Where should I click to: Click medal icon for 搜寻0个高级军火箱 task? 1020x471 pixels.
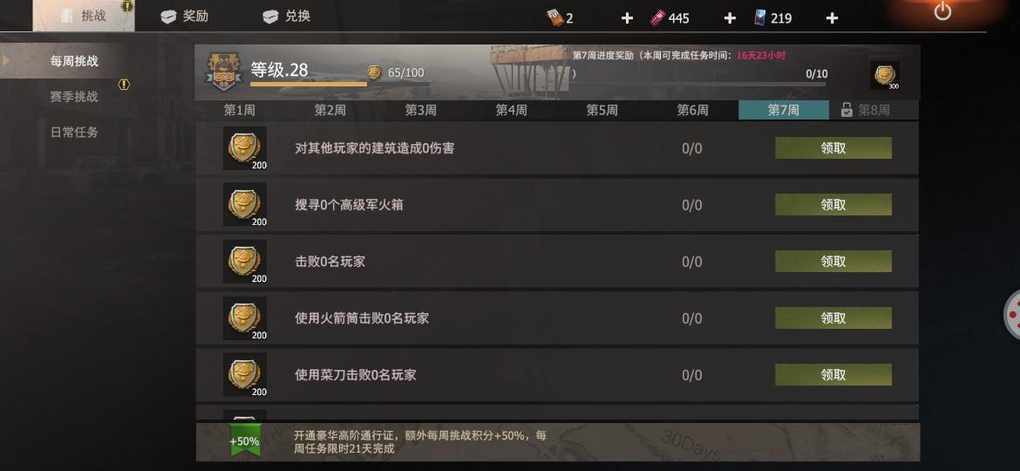[x=245, y=205]
